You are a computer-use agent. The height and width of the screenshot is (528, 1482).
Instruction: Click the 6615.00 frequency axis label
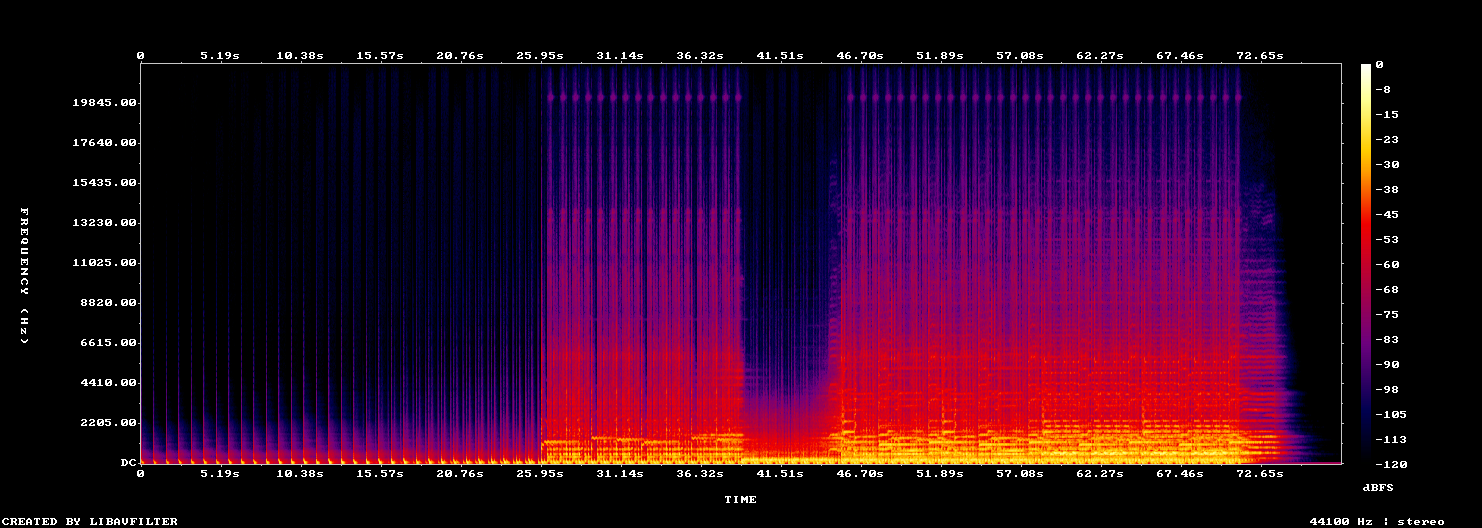108,343
